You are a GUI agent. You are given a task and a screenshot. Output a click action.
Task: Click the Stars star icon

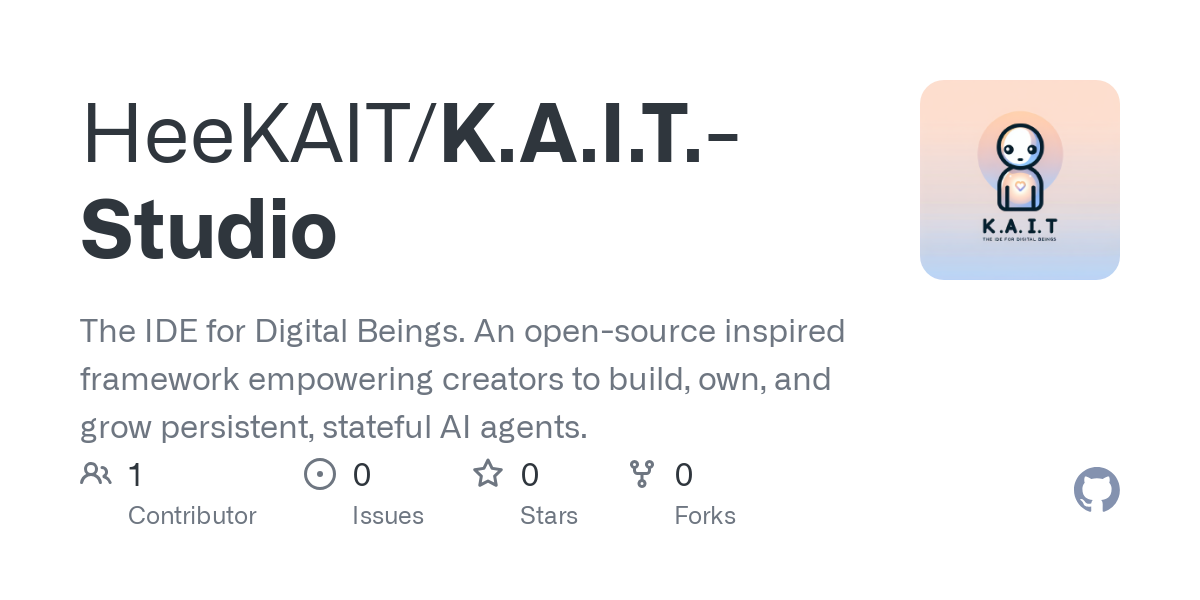click(x=488, y=473)
